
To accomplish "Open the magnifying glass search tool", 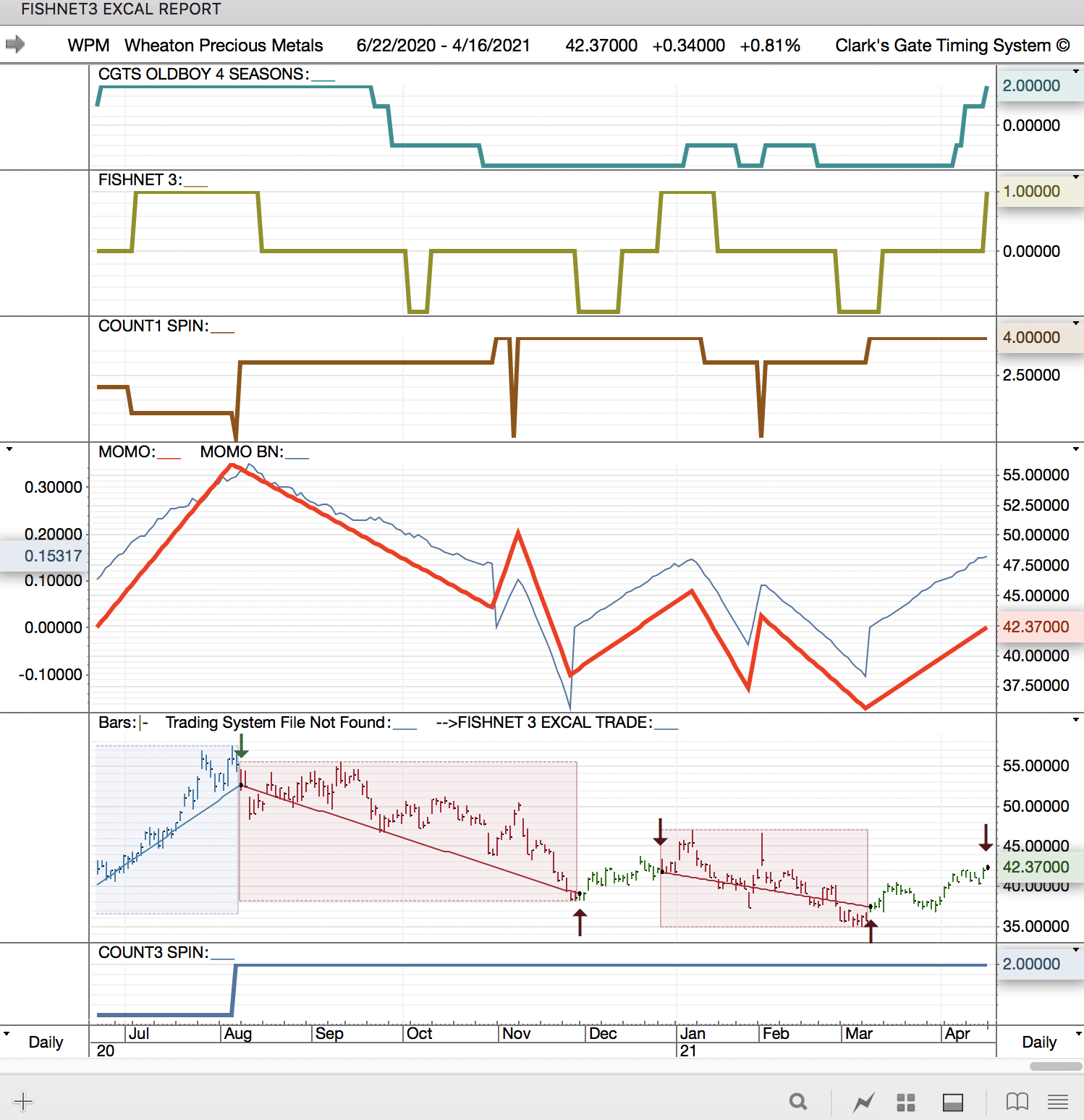I will 798,1102.
